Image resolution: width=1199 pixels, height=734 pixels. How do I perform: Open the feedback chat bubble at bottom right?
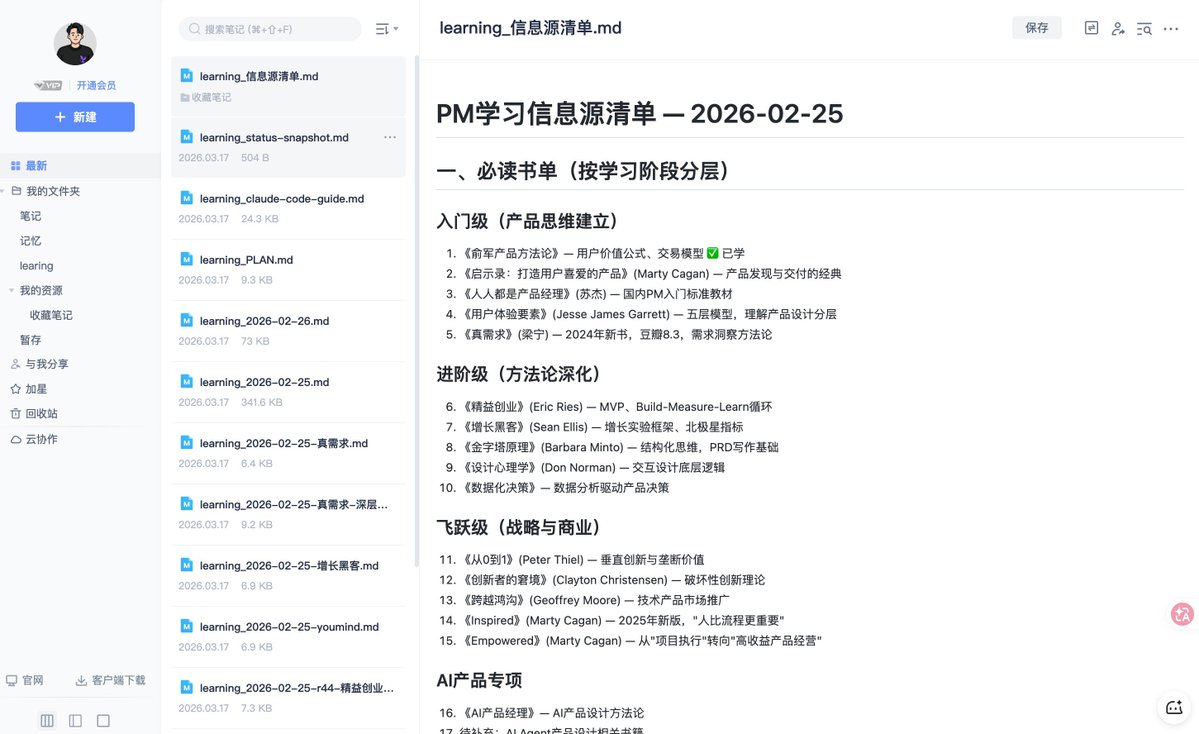(1172, 707)
